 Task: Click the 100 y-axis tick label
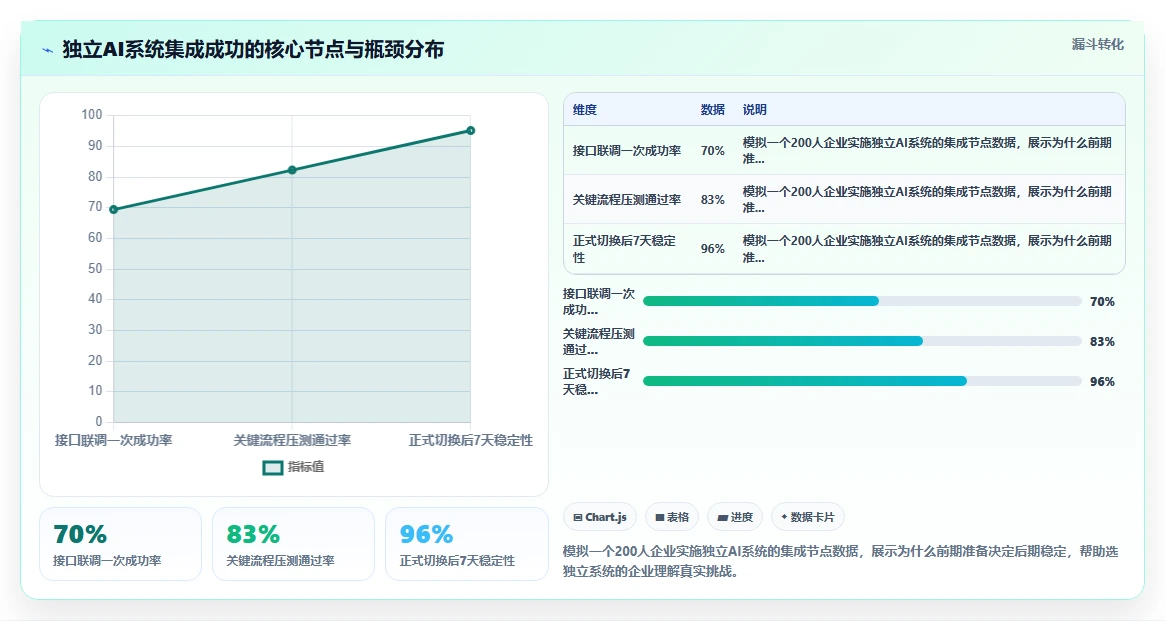[92, 114]
